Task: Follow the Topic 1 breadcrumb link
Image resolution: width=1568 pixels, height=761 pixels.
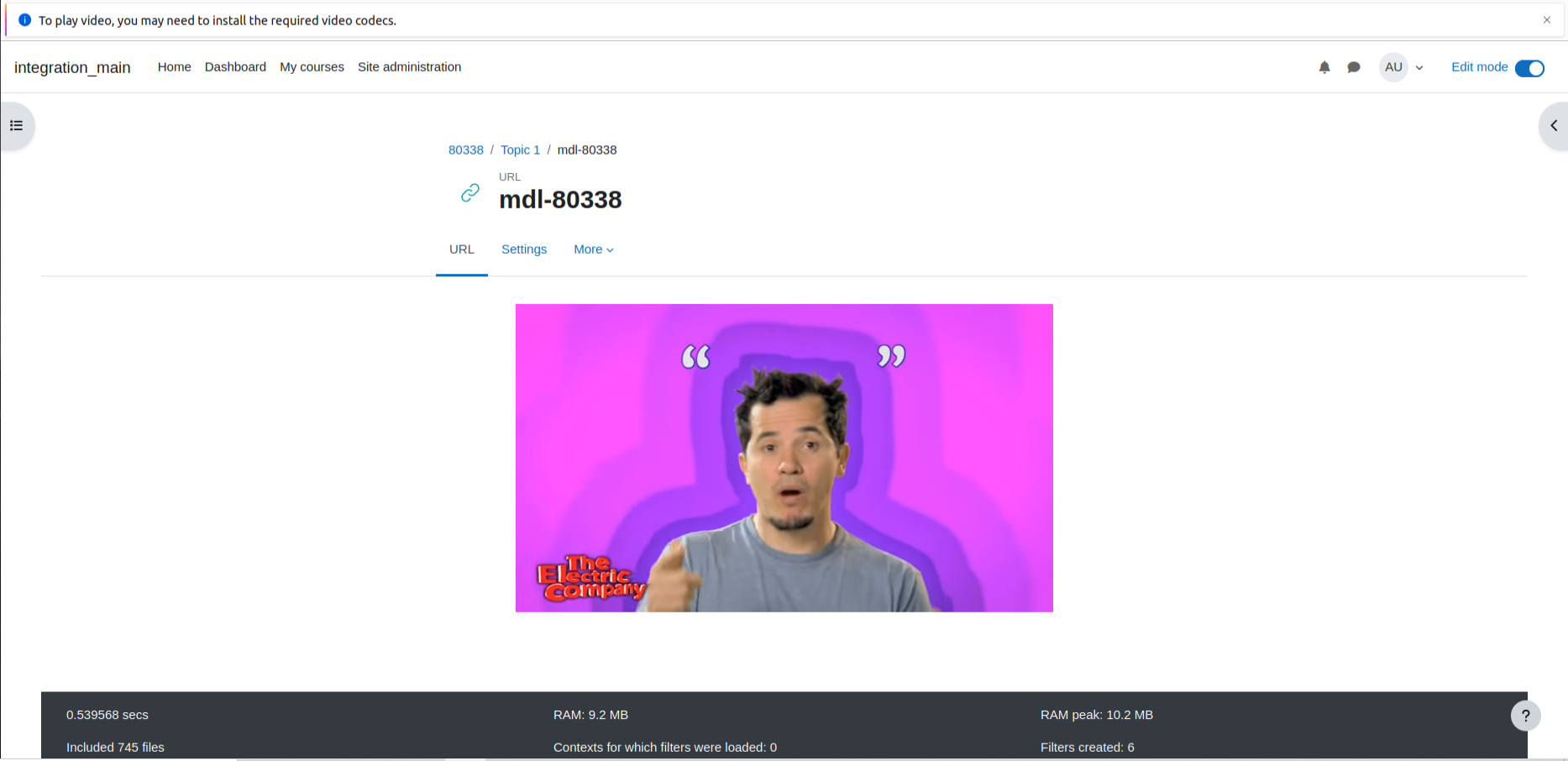Action: 521,150
